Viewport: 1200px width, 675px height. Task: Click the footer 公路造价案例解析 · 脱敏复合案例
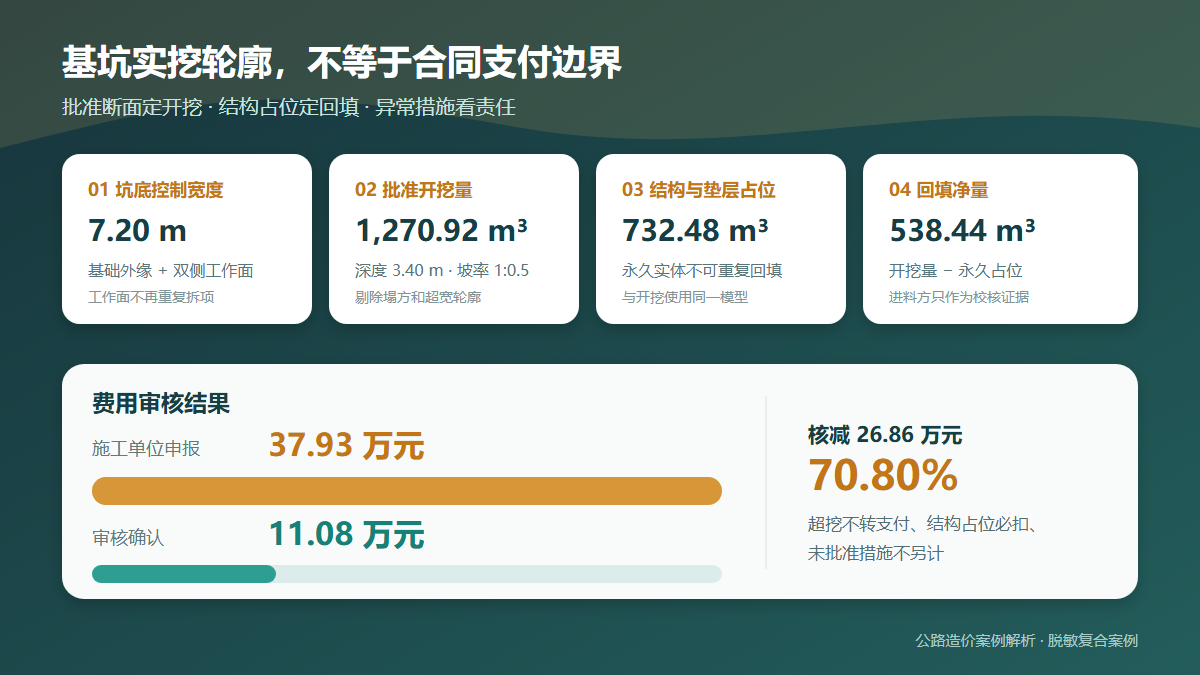point(1027,641)
